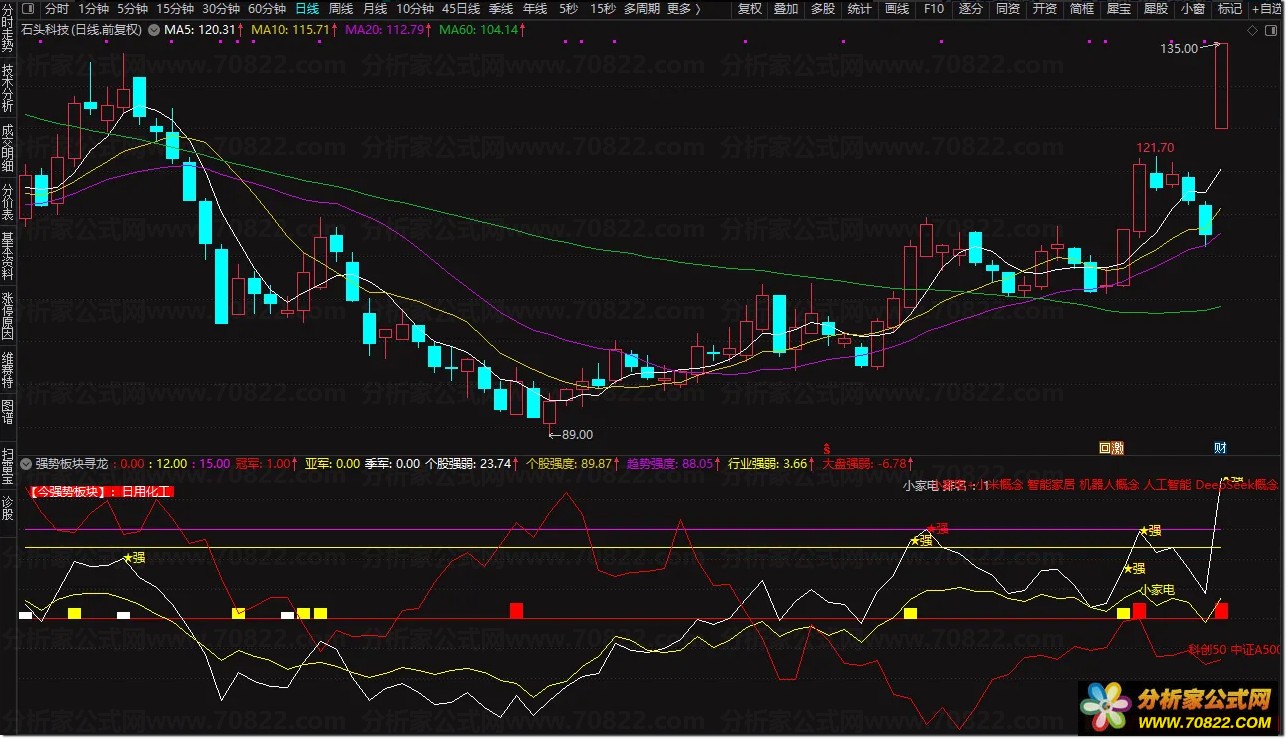Expand the +自选 watchlist option
1288x739 pixels.
(x=1265, y=8)
